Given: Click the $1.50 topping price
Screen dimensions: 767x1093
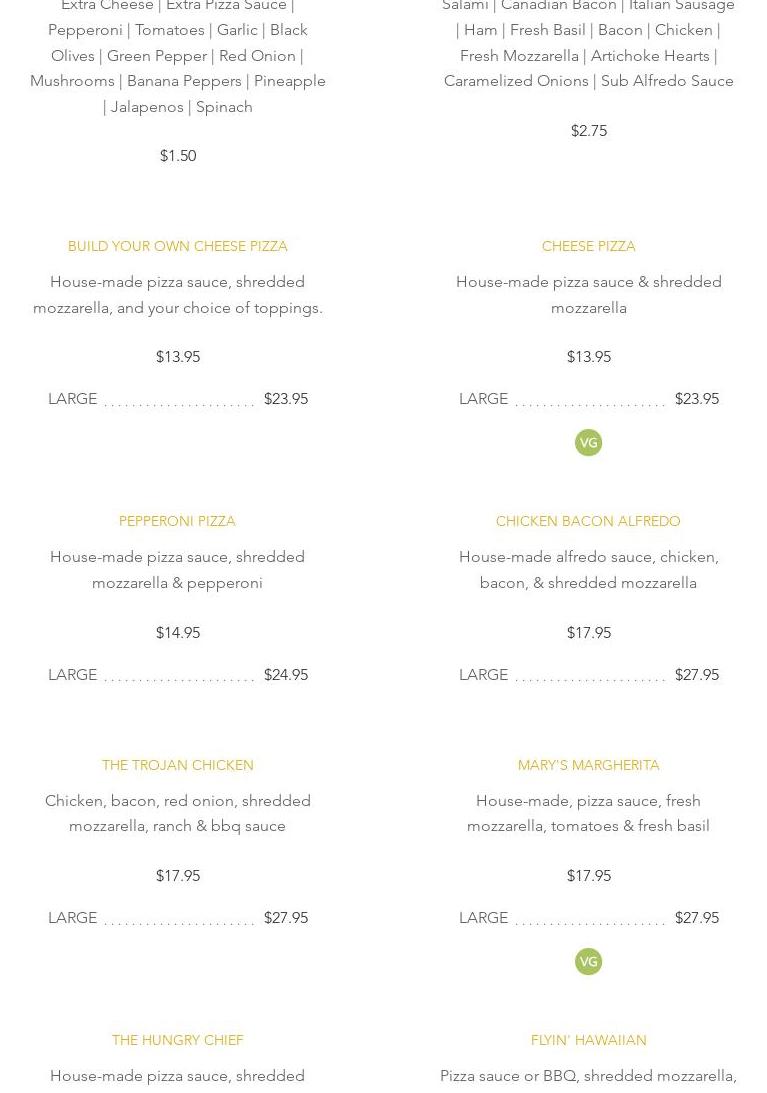Looking at the screenshot, I should [x=177, y=156].
